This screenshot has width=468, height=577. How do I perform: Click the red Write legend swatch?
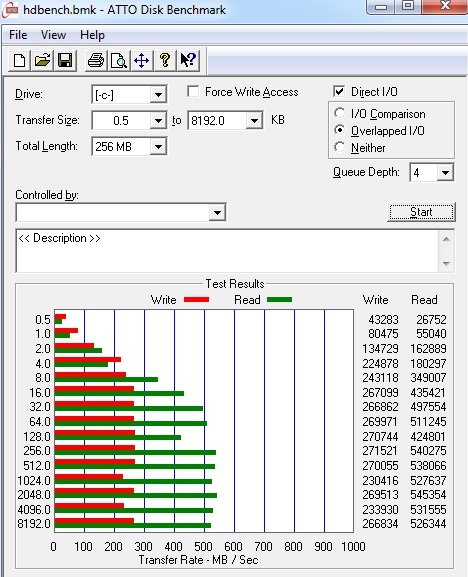click(196, 300)
